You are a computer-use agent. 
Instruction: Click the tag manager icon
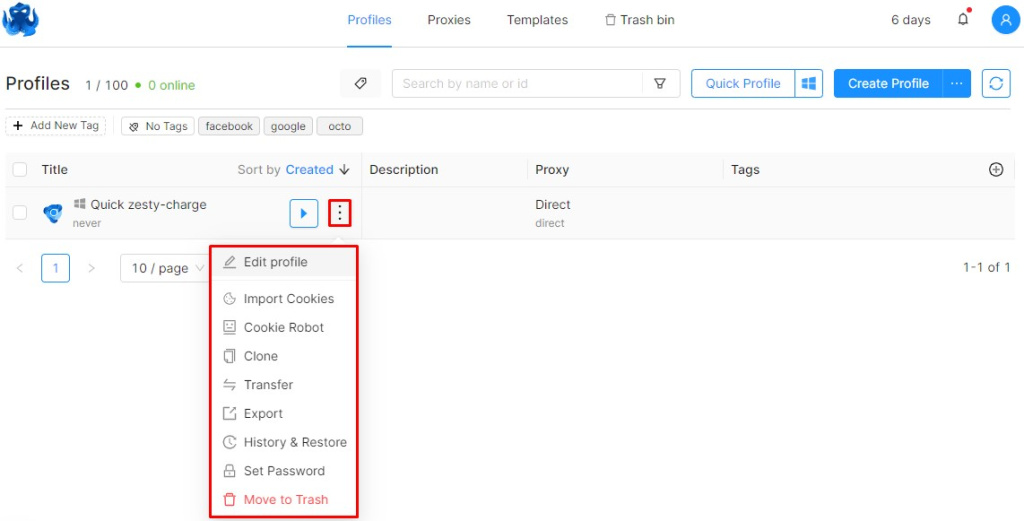[x=360, y=84]
